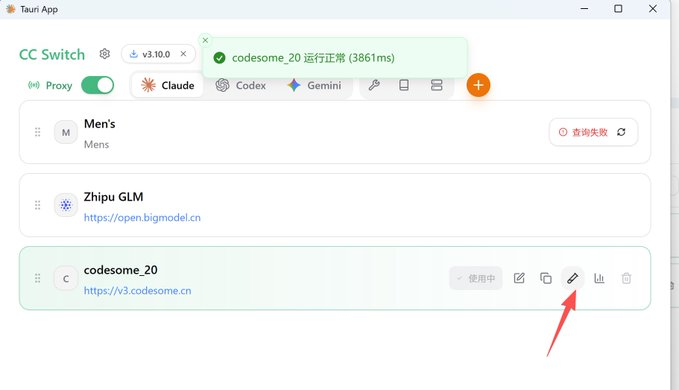Maximize the Tauri App window
The width and height of the screenshot is (679, 390).
click(x=618, y=9)
